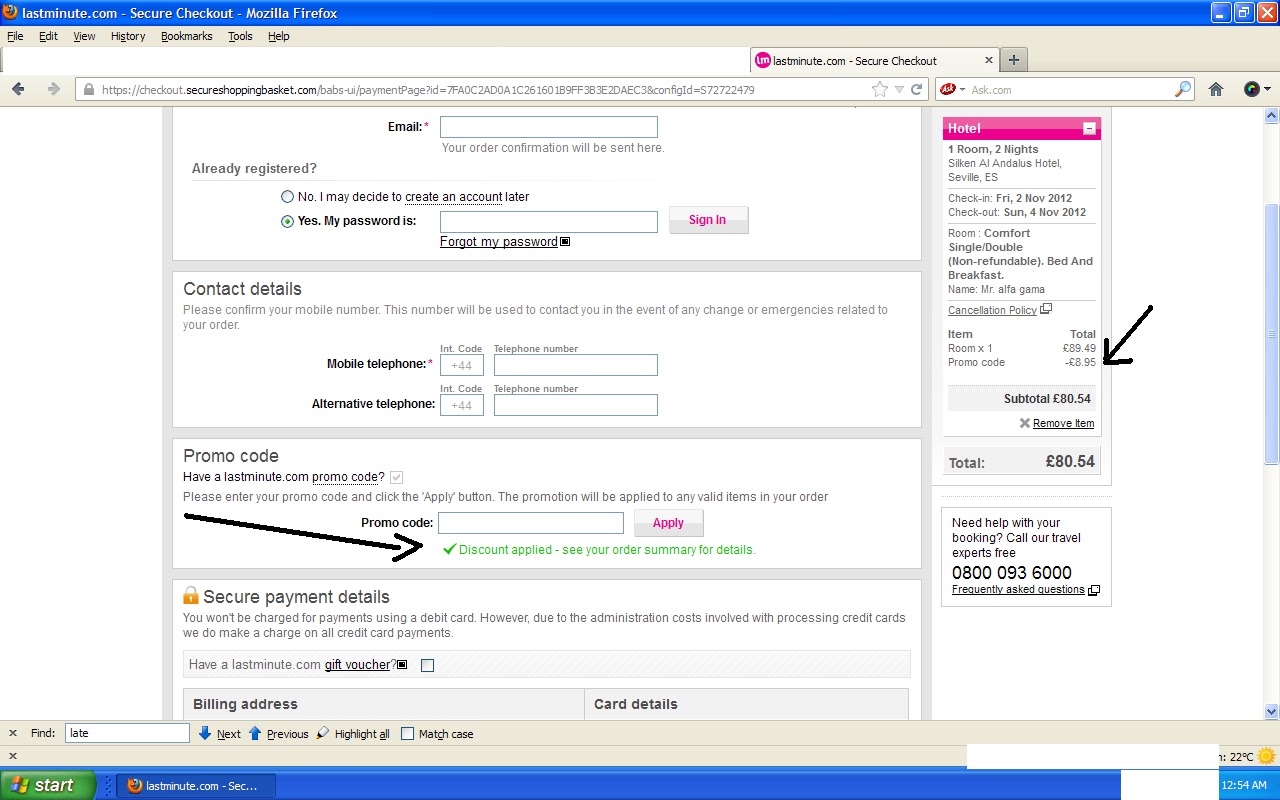Click the Sign In button

(708, 220)
